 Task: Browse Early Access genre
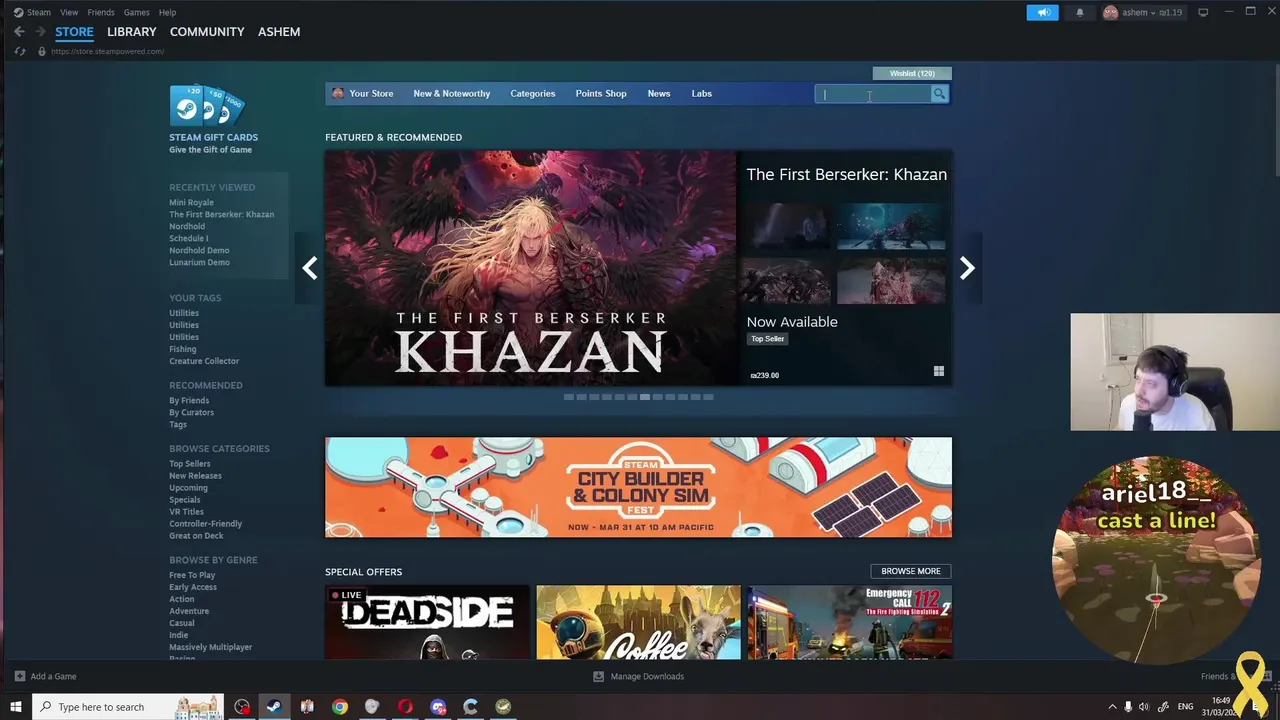click(193, 587)
